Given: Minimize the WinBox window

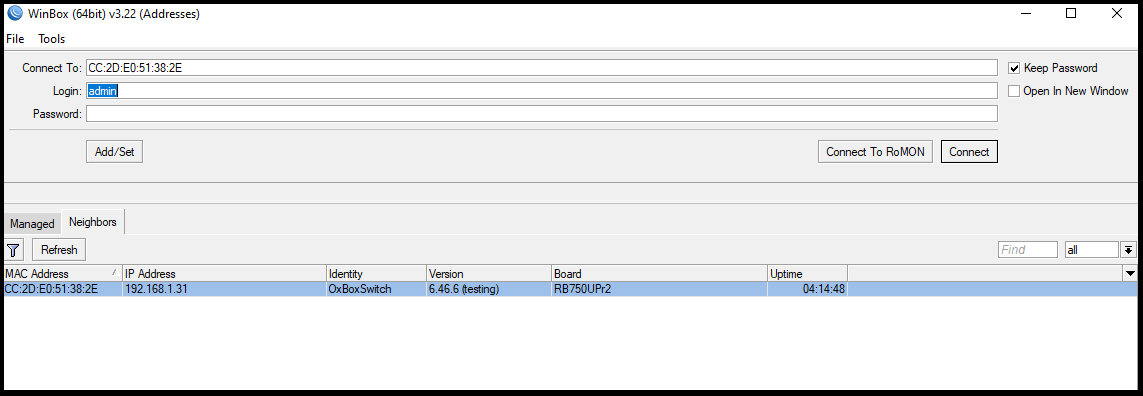Looking at the screenshot, I should pyautogui.click(x=1026, y=13).
